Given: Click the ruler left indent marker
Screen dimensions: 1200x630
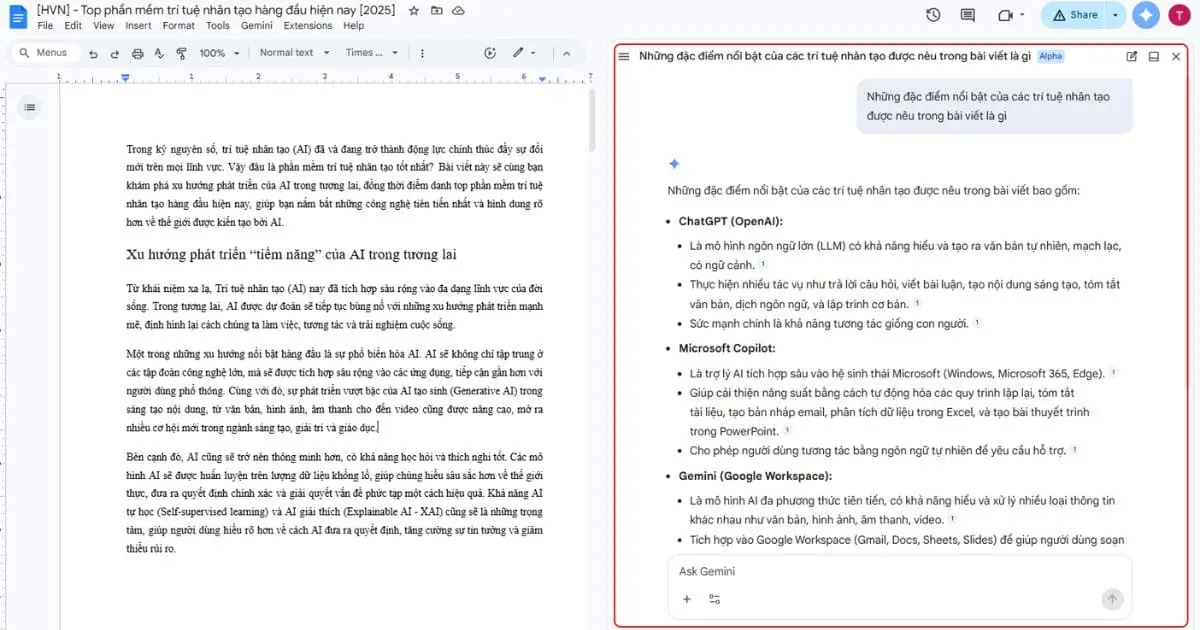Looking at the screenshot, I should click(x=125, y=77).
